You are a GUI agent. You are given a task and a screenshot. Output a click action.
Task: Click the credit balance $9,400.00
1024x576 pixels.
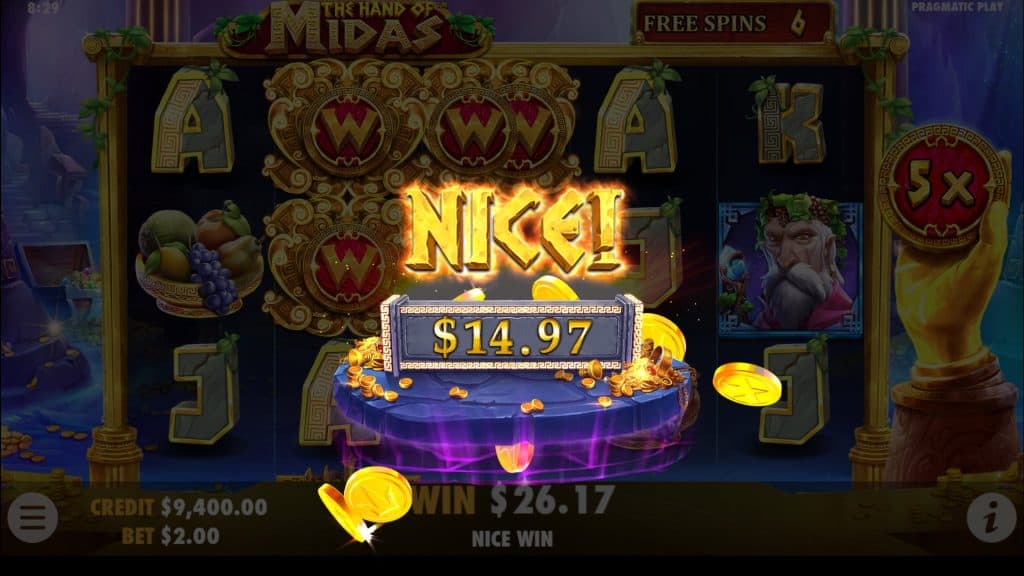point(178,507)
